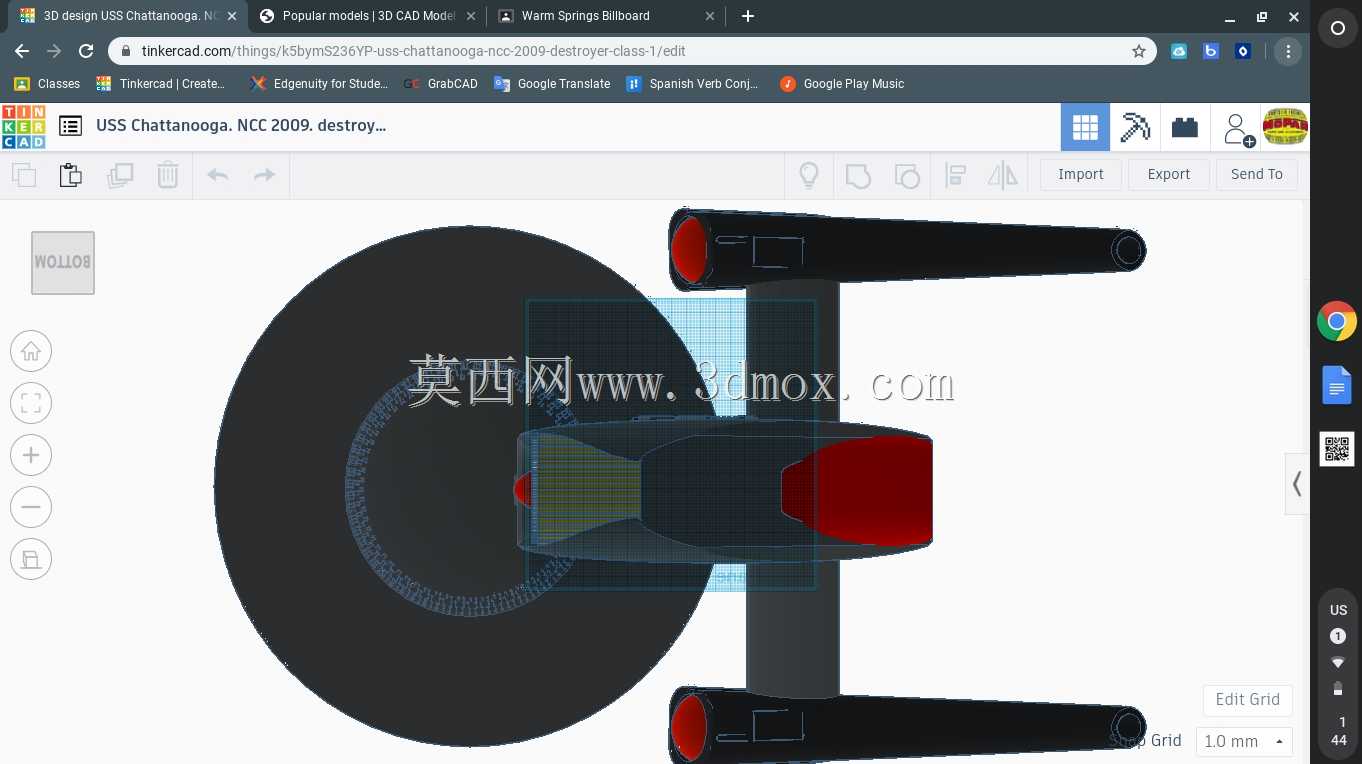
Task: Click the Home view button
Action: click(31, 351)
